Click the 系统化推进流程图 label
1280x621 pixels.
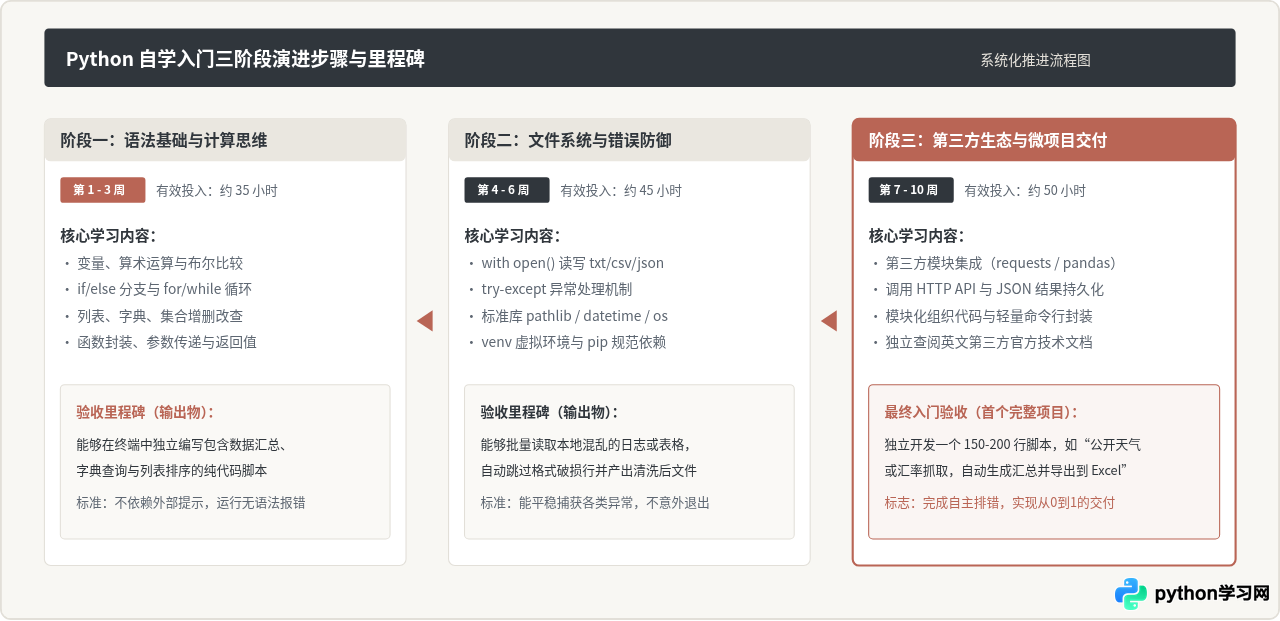[x=1035, y=60]
